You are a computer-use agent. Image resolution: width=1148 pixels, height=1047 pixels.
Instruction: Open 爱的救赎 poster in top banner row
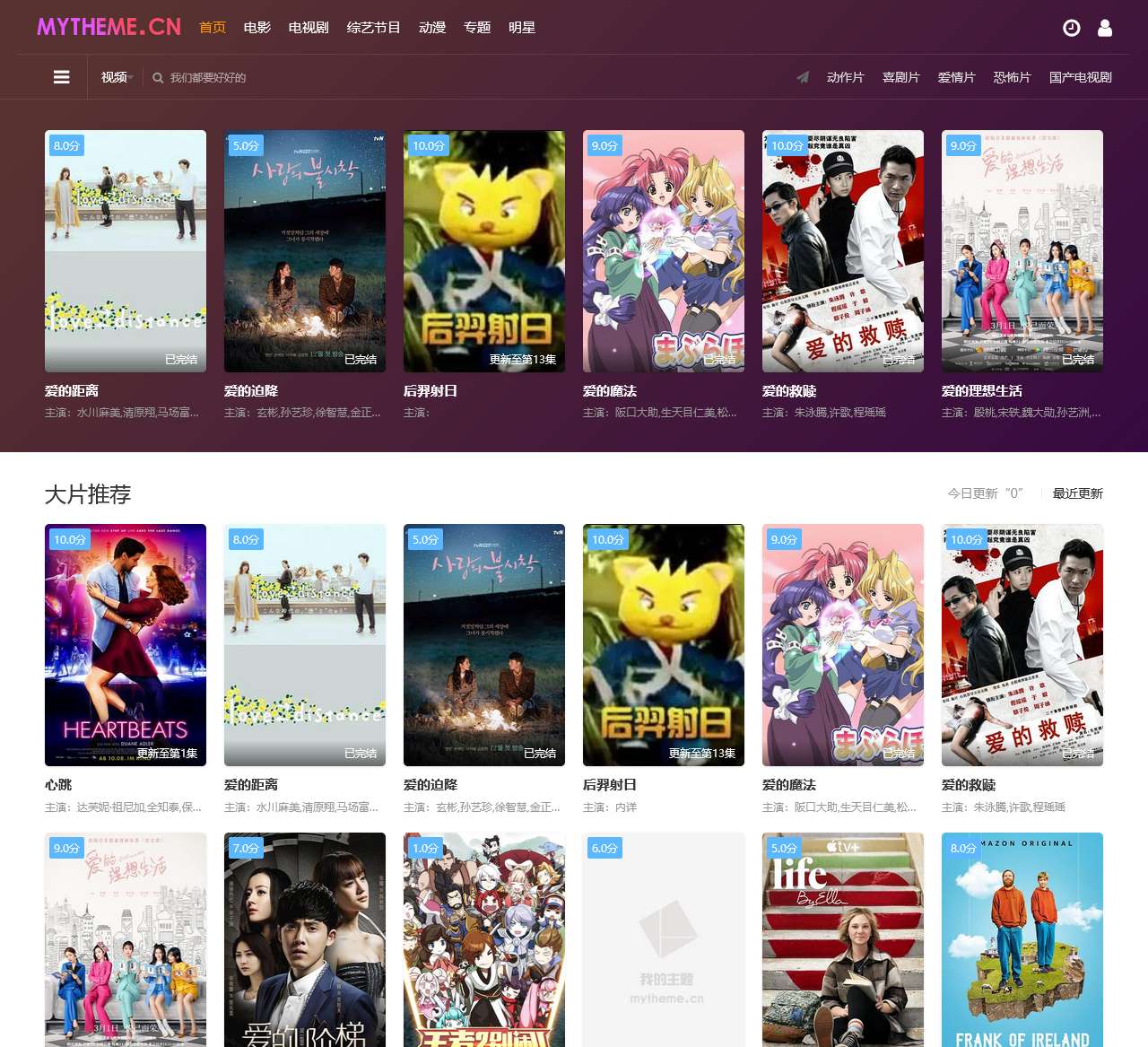coord(843,251)
